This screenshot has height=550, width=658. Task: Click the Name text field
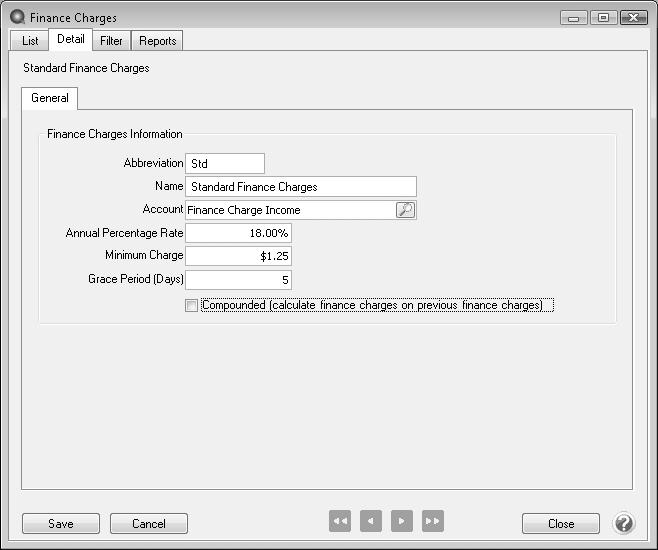(300, 187)
